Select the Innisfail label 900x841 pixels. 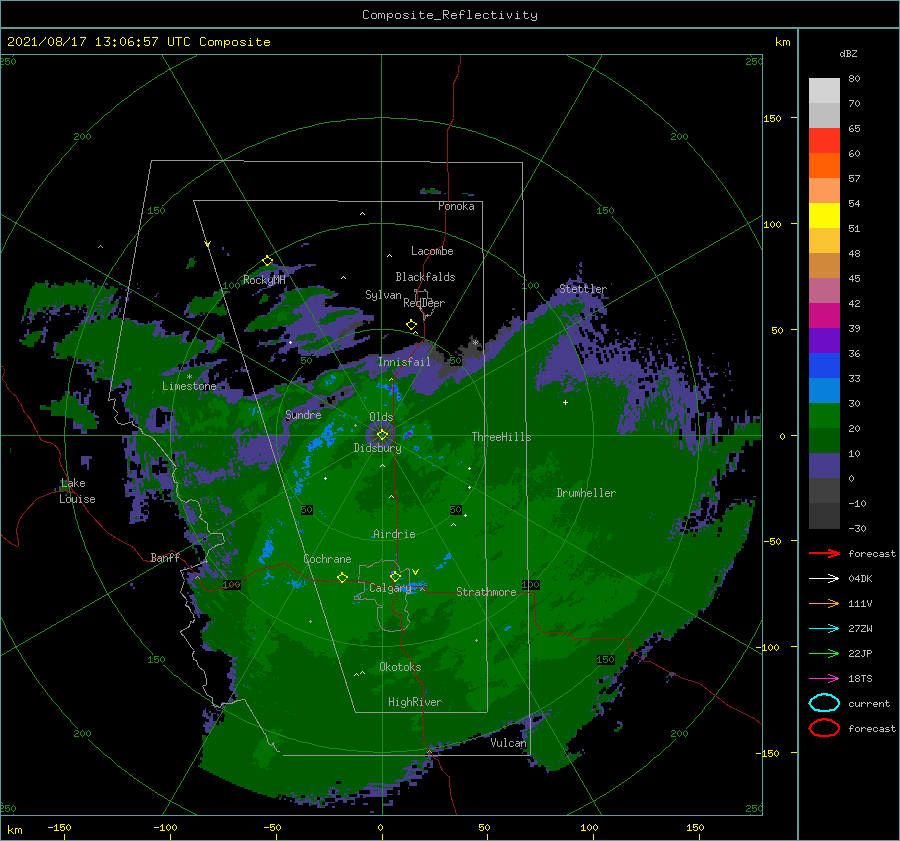coord(404,362)
